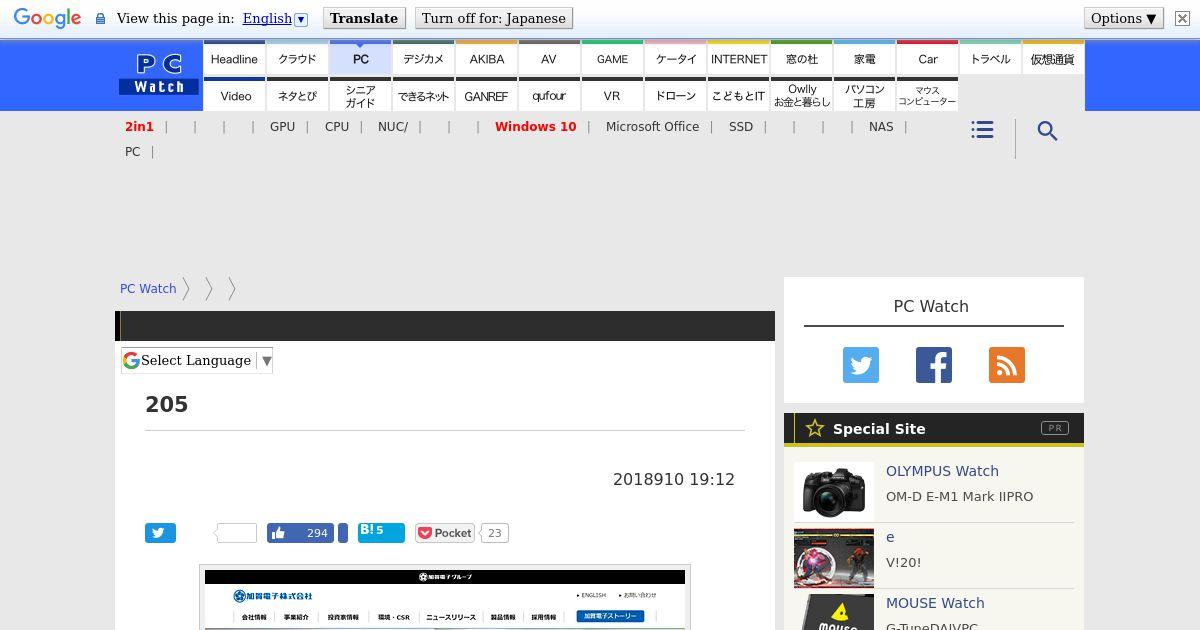The image size is (1200, 630).
Task: Open the GANREF tab
Action: tap(486, 96)
